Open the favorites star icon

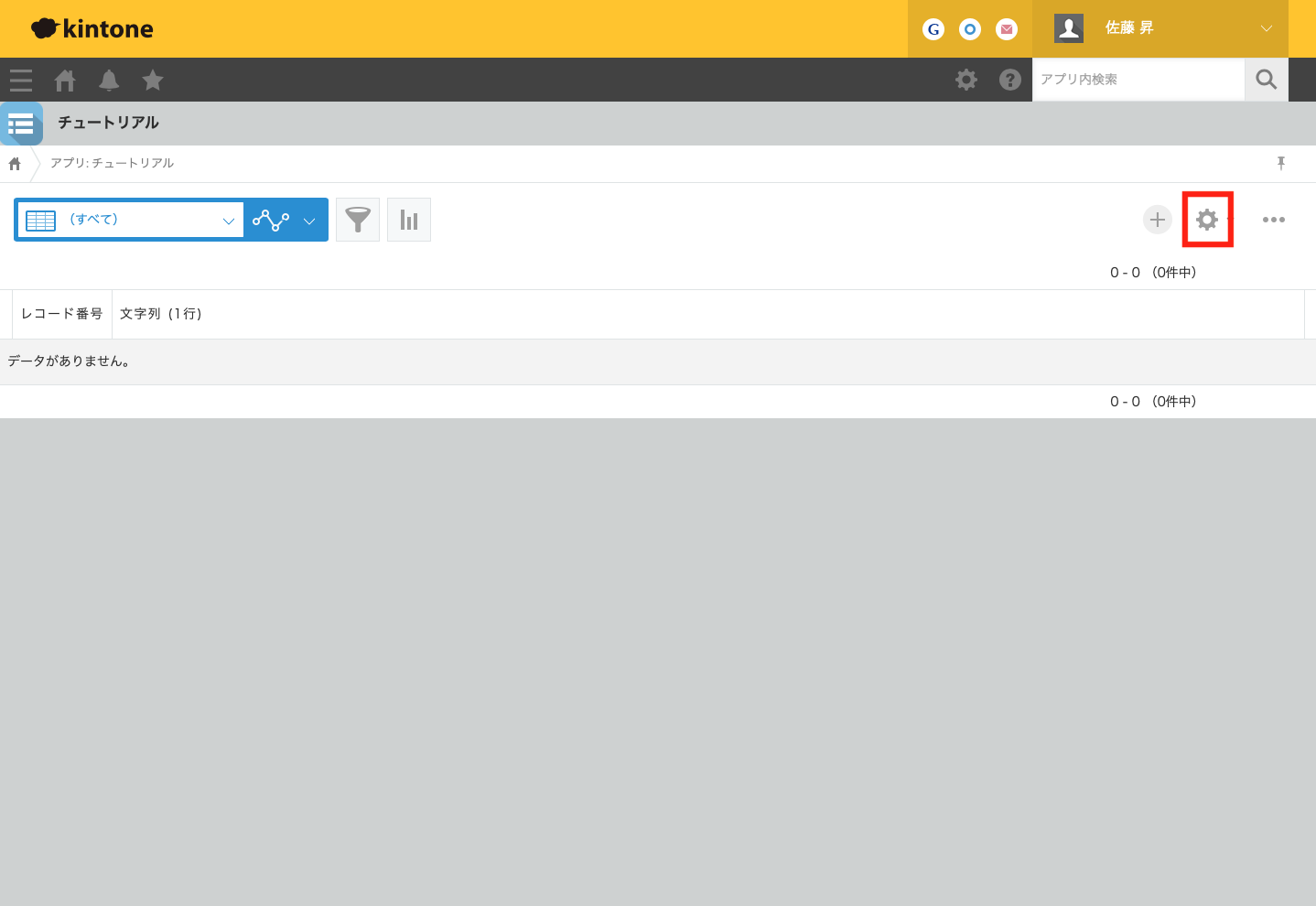(153, 81)
